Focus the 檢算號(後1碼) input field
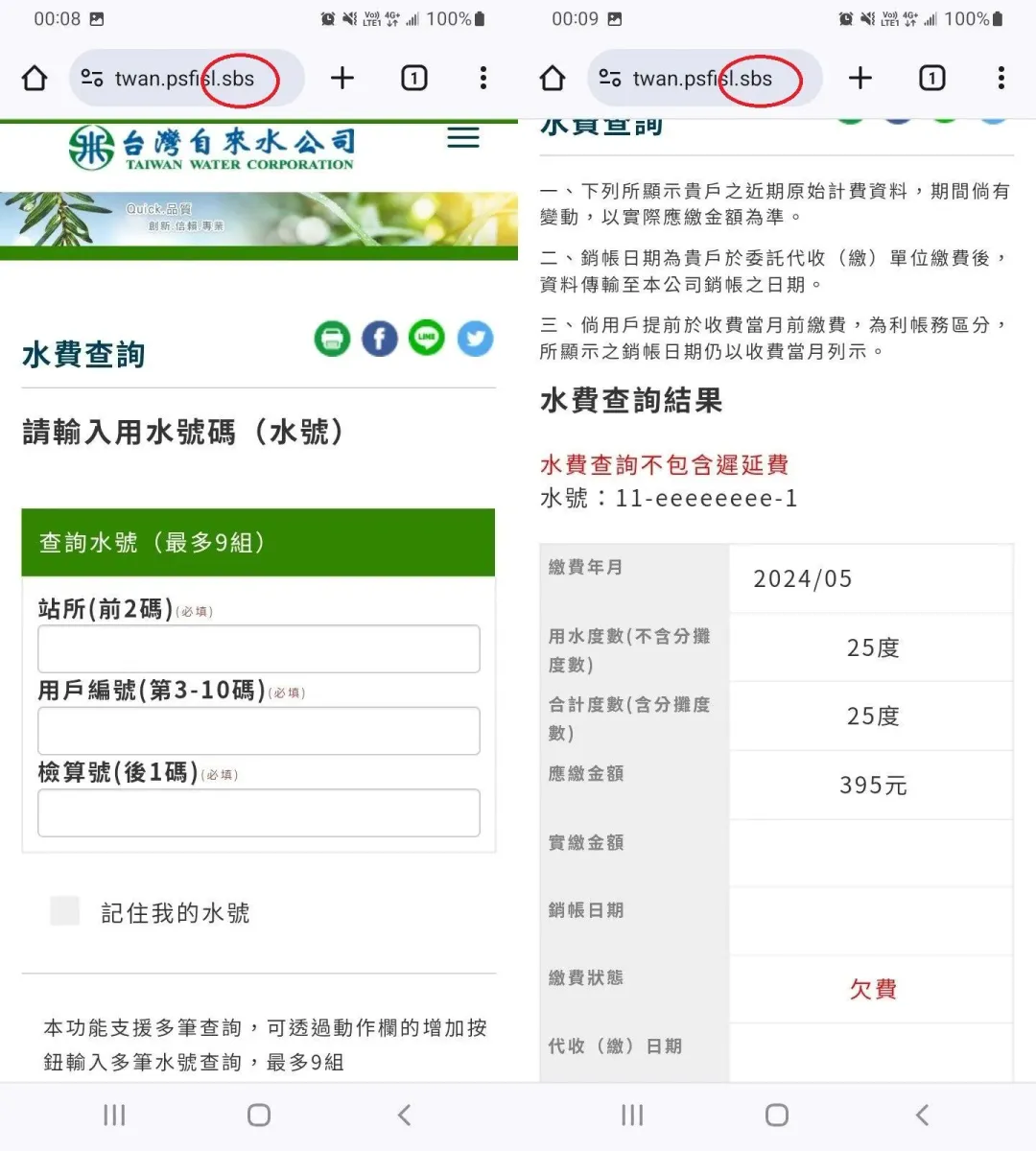 click(259, 812)
